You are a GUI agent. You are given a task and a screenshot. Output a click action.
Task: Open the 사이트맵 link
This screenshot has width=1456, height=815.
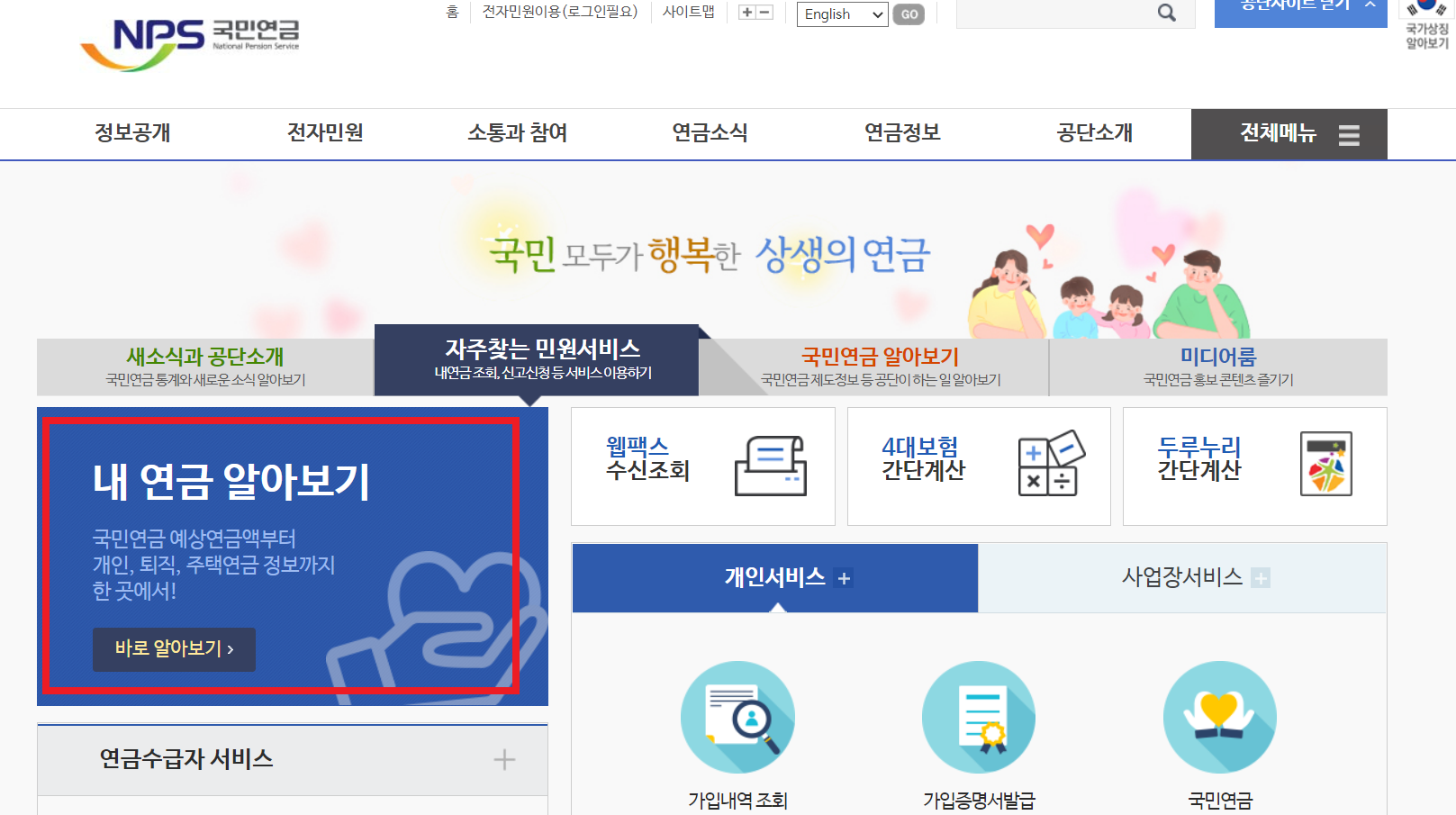tap(689, 12)
